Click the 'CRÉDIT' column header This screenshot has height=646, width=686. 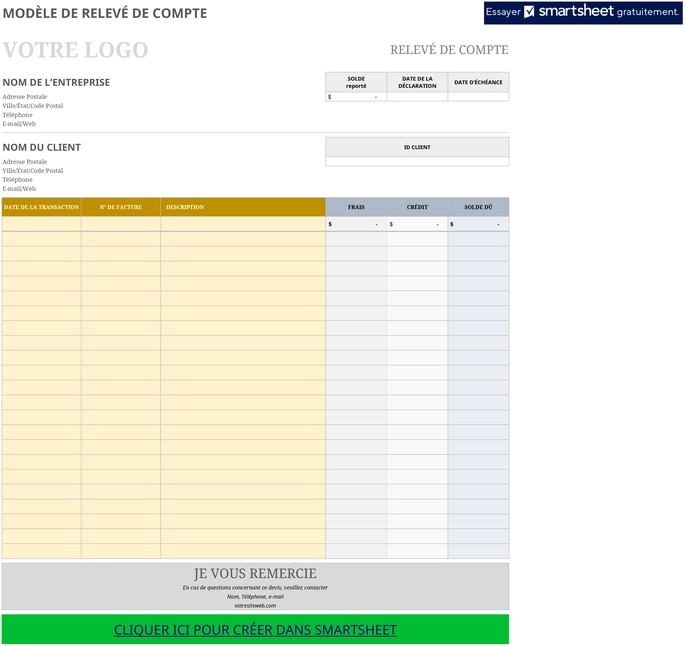(417, 207)
